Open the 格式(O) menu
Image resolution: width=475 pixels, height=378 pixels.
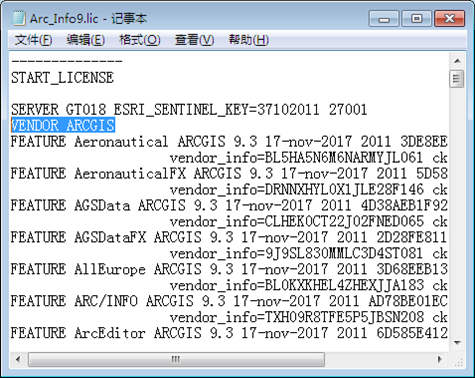[x=140, y=40]
